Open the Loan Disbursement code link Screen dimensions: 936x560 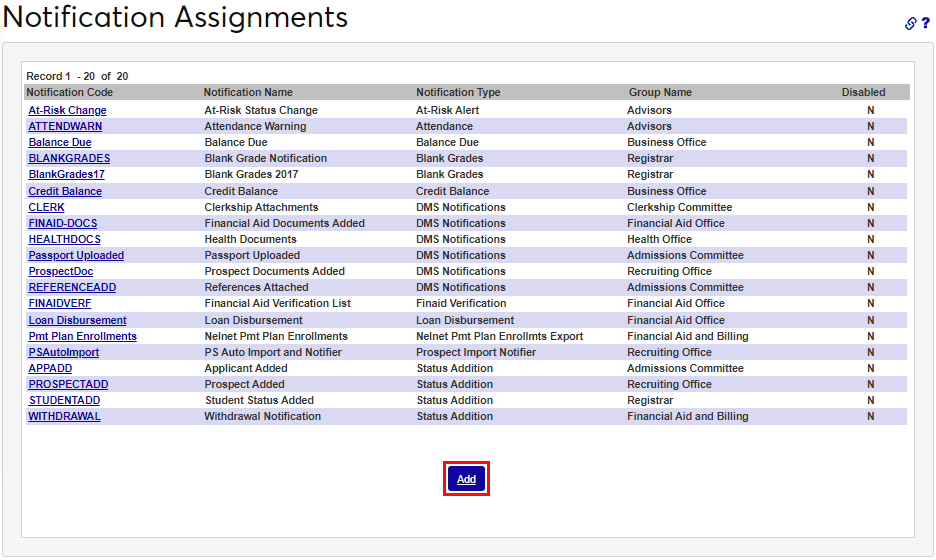tap(78, 321)
